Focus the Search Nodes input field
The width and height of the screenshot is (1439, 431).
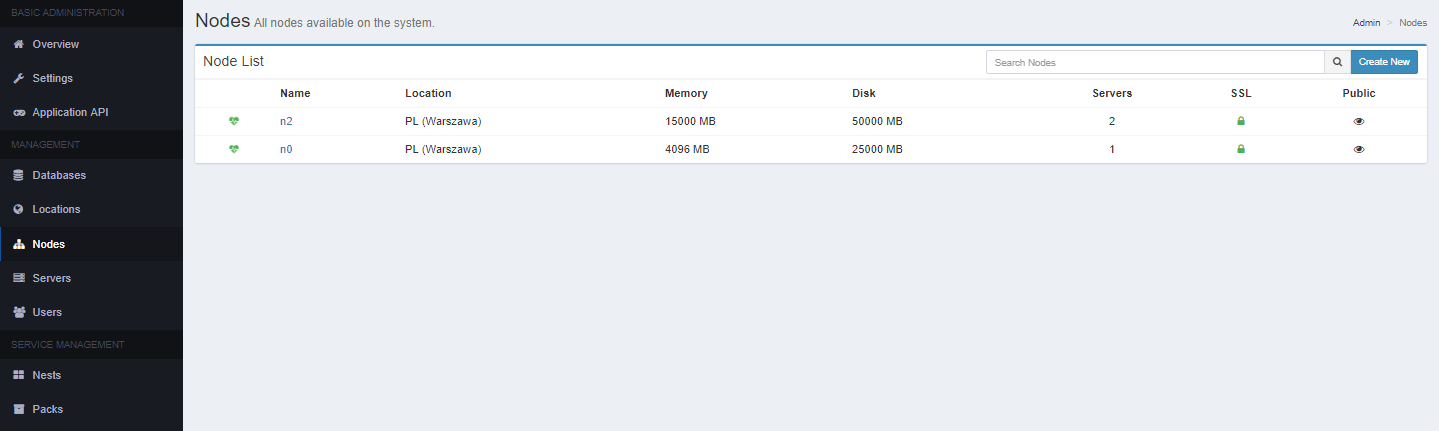click(1155, 62)
